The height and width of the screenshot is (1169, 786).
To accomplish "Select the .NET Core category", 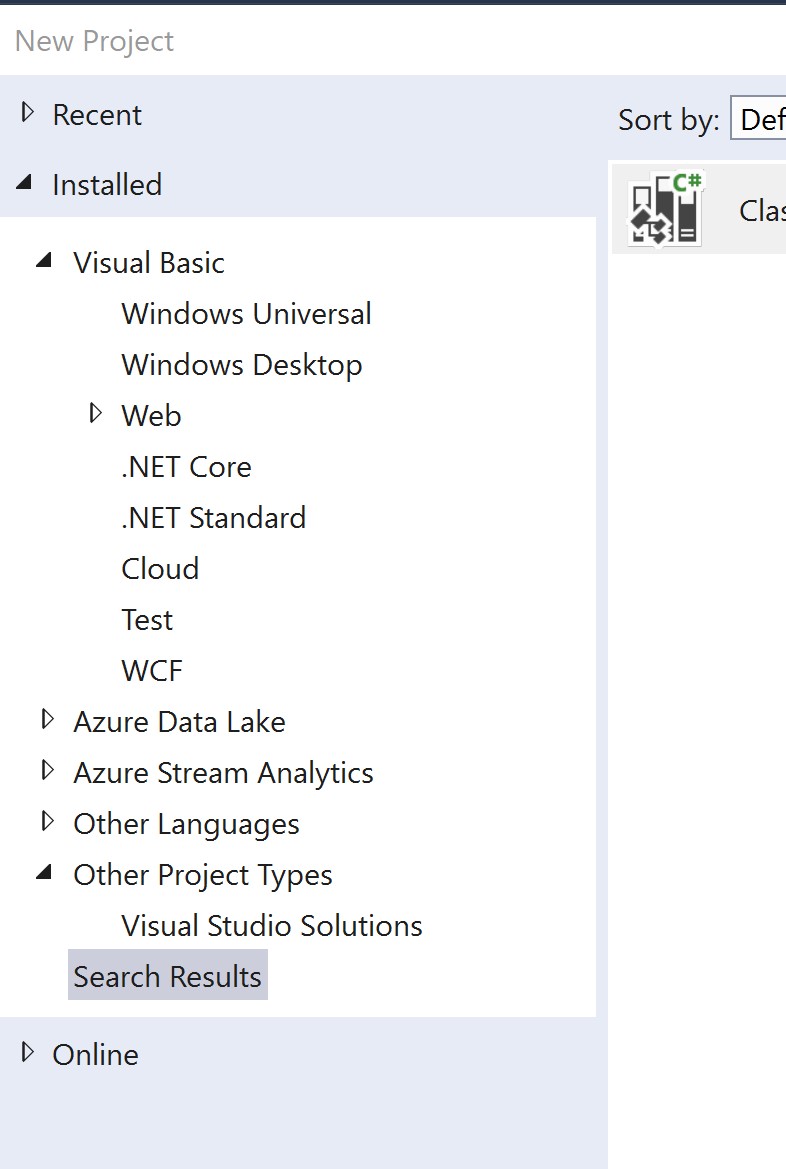I will [x=186, y=466].
